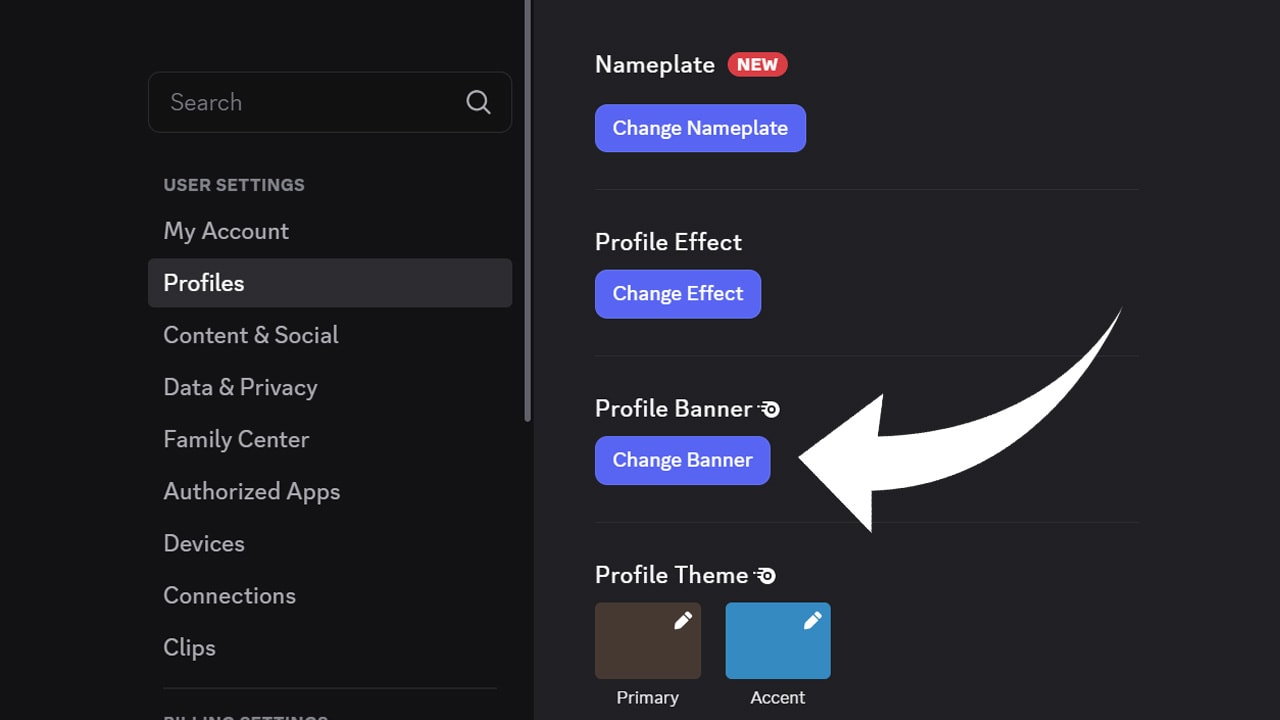Screen dimensions: 1280x720
Task: Click the pencil icon on the Primary swatch
Action: [683, 618]
